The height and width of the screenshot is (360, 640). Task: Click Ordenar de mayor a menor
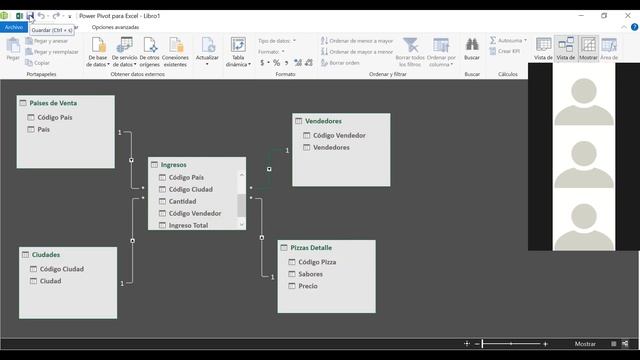click(x=357, y=52)
